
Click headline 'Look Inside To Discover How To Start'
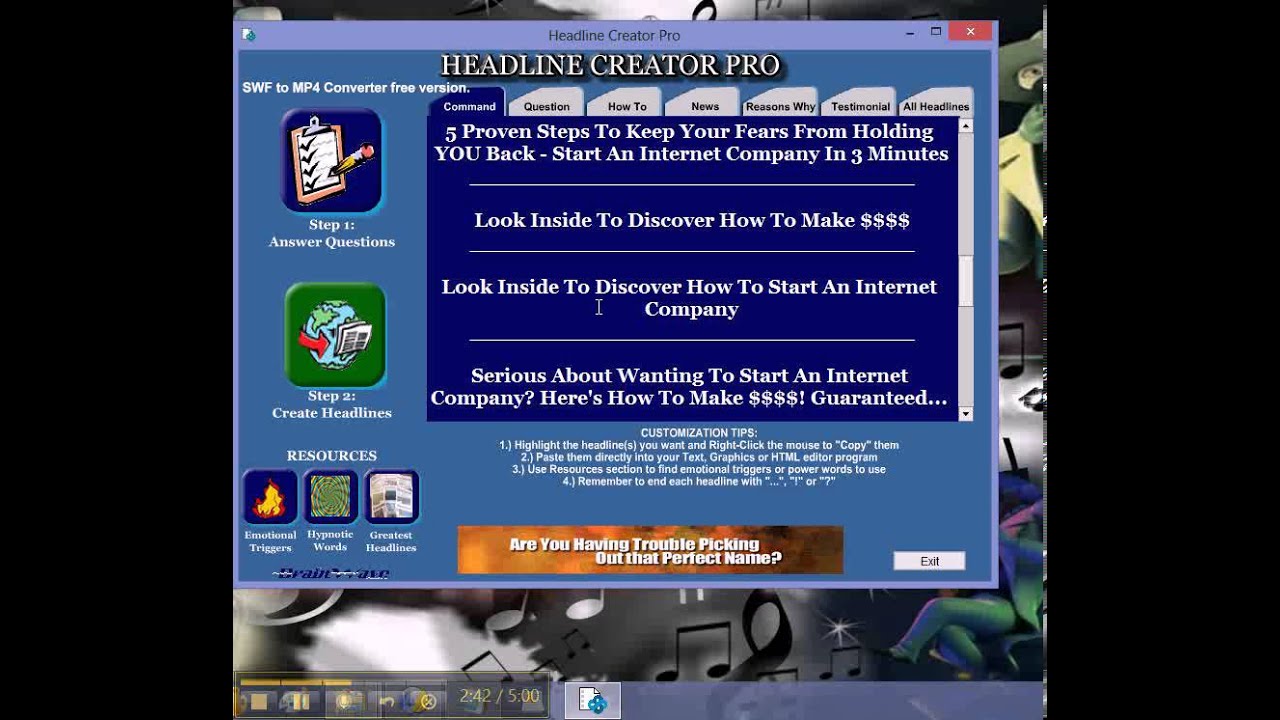[x=690, y=298]
